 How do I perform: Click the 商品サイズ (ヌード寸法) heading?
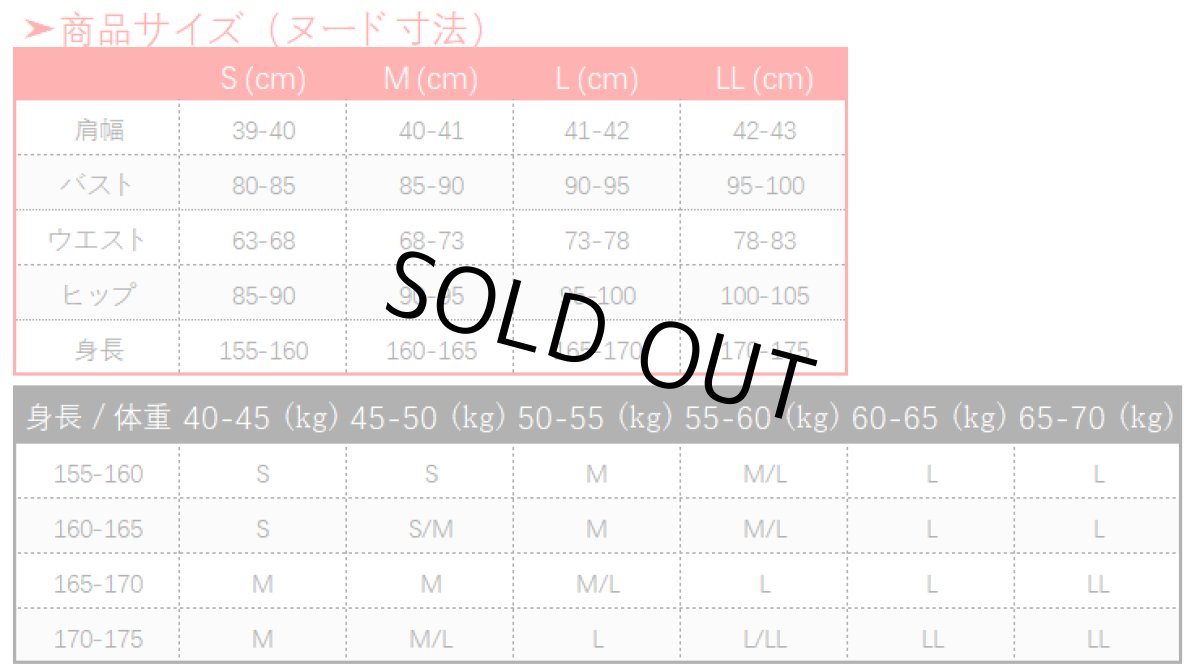tap(272, 31)
